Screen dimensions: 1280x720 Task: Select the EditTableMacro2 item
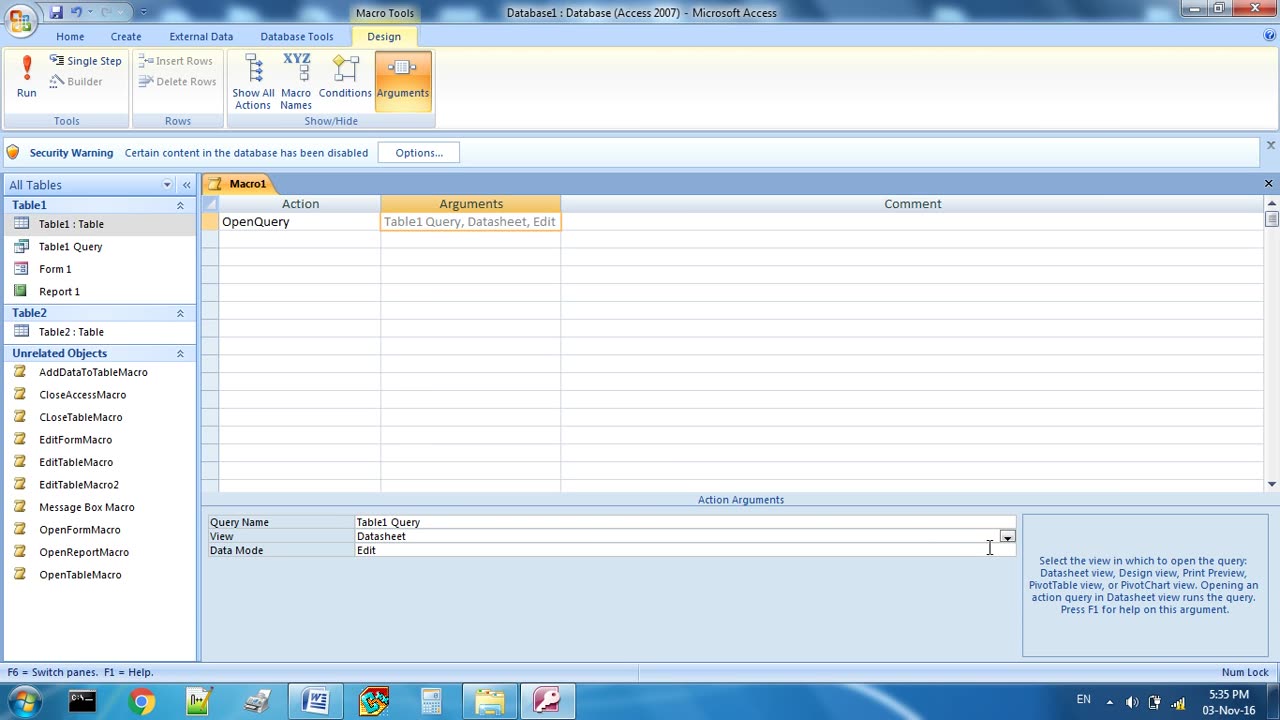coord(99,485)
